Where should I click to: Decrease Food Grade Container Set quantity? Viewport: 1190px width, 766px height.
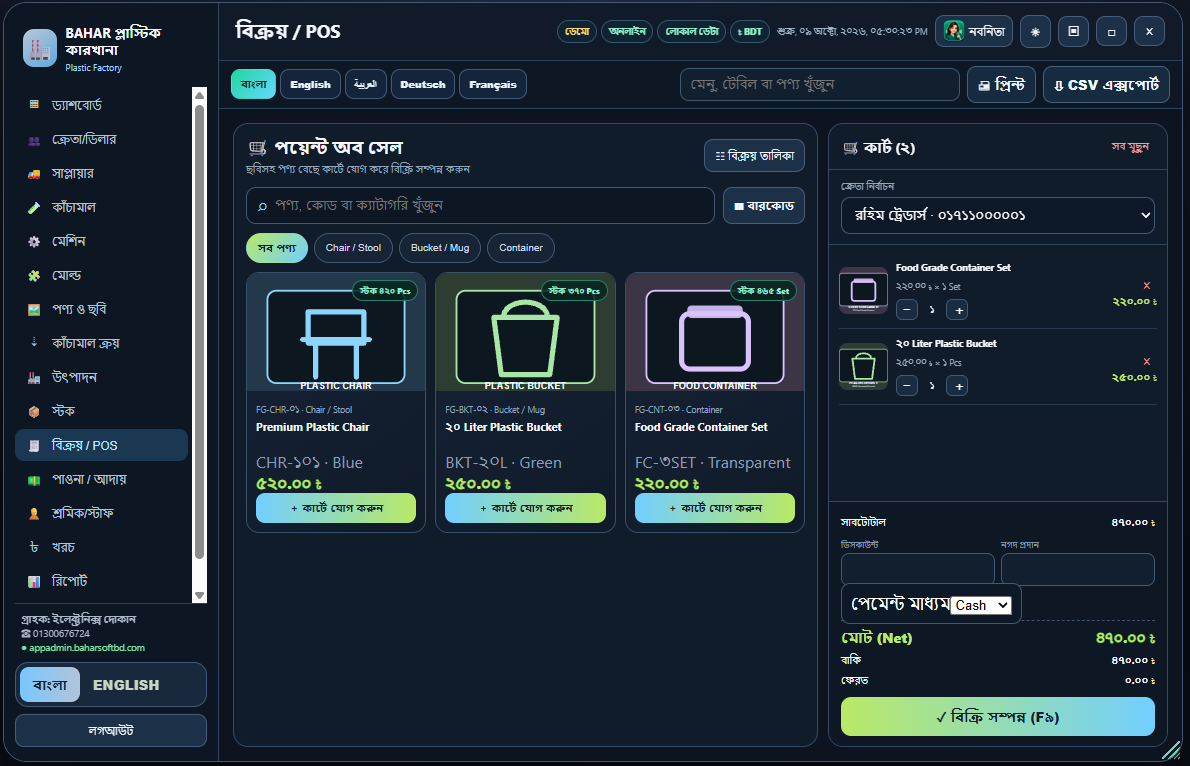click(906, 310)
